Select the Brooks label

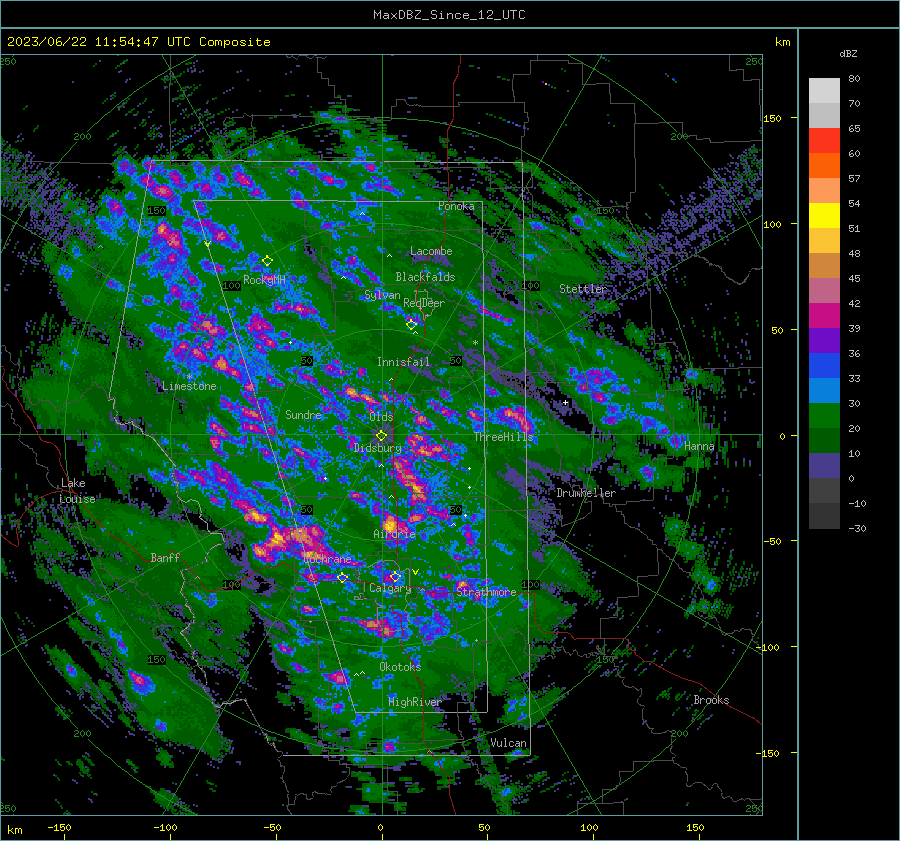(711, 700)
